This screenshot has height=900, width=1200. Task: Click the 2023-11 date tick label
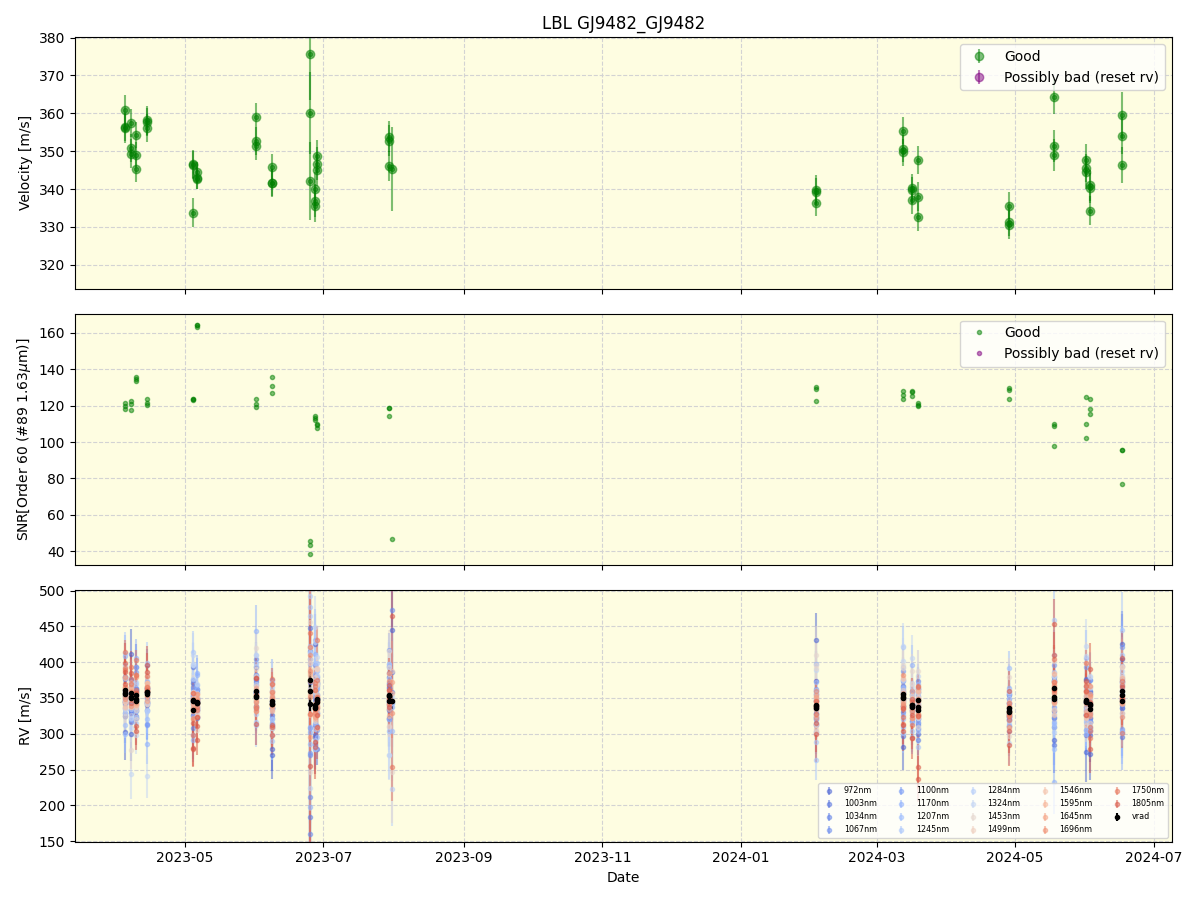coord(602,857)
